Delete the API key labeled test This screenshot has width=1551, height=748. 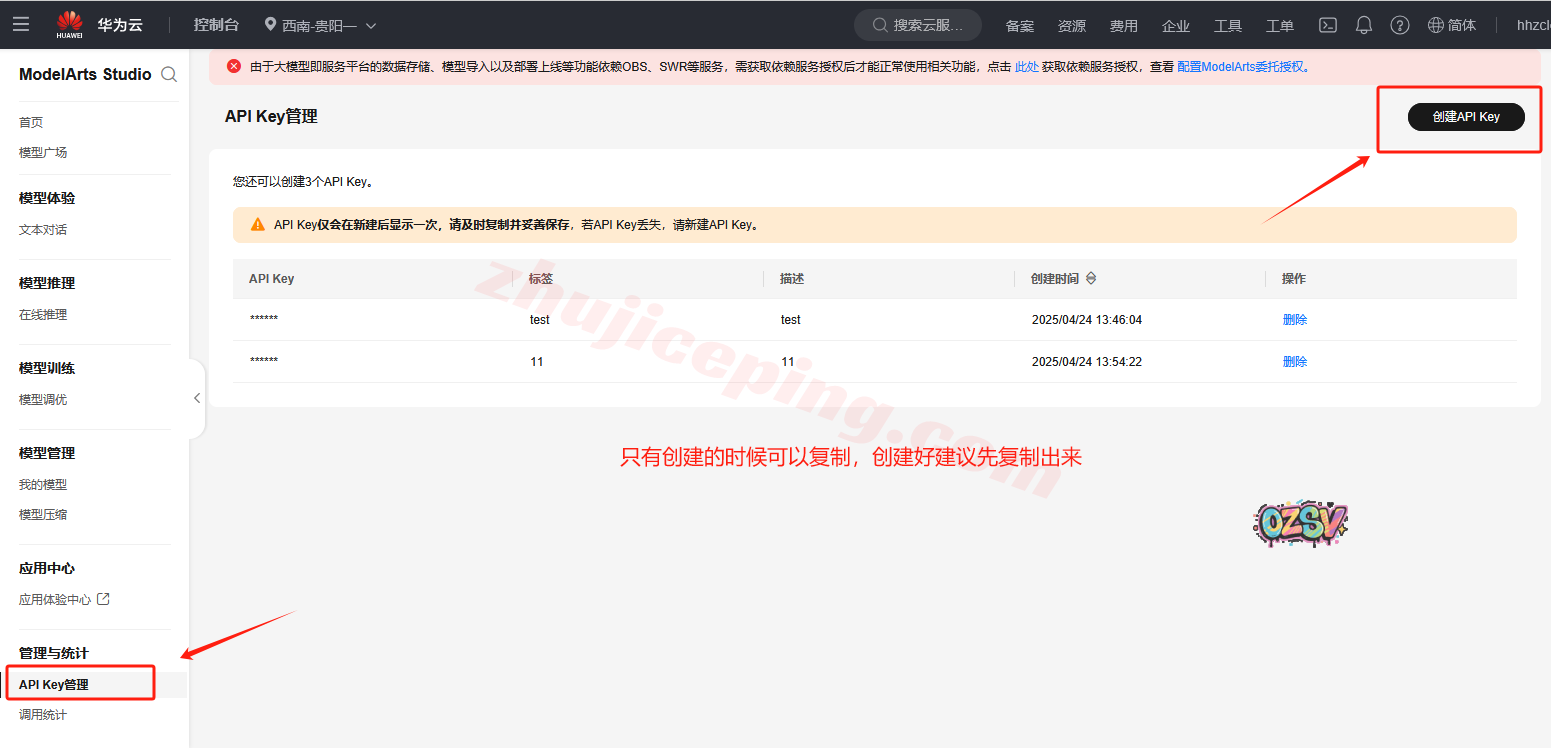pos(1294,320)
